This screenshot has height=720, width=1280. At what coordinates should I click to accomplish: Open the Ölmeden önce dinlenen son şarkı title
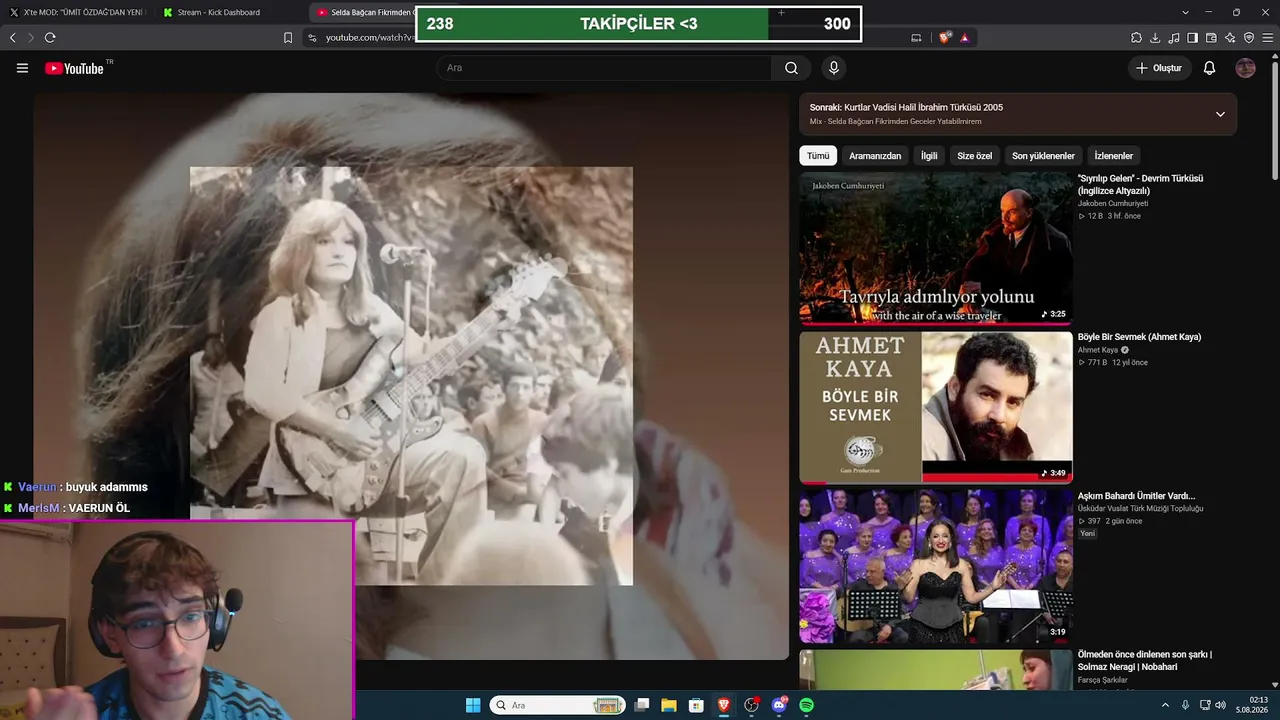click(x=1145, y=661)
